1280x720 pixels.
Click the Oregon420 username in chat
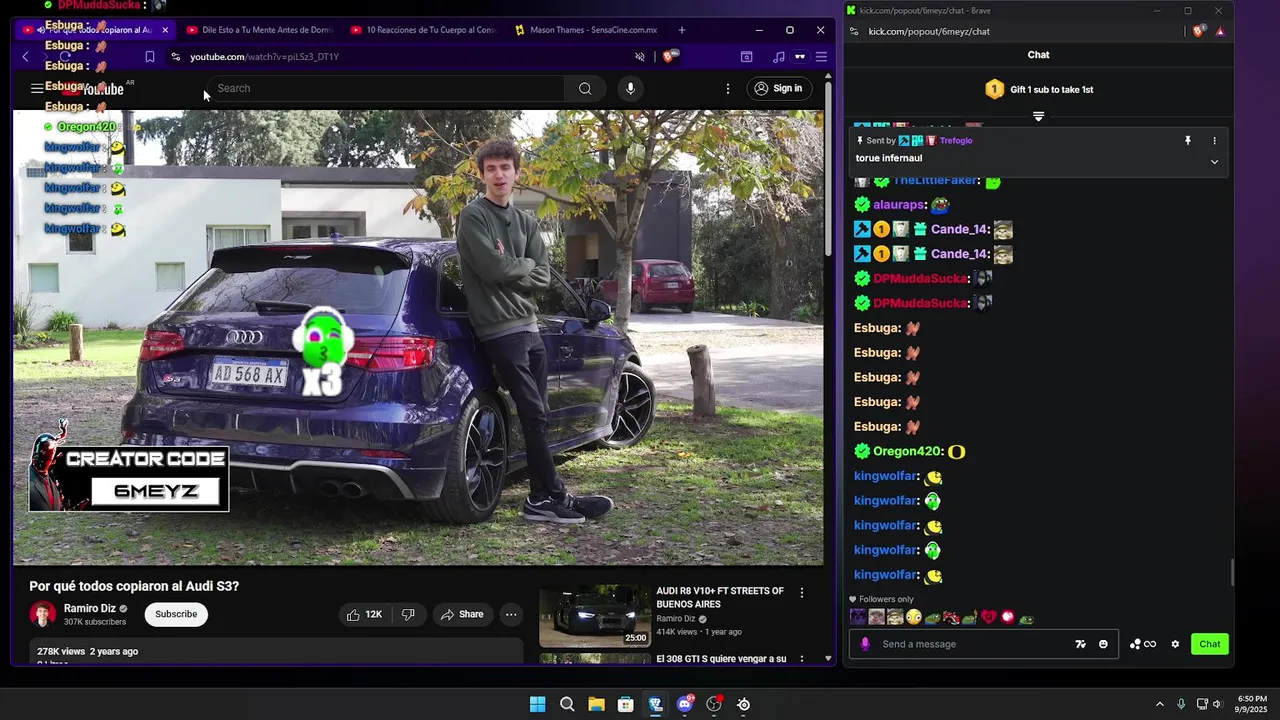(x=908, y=452)
